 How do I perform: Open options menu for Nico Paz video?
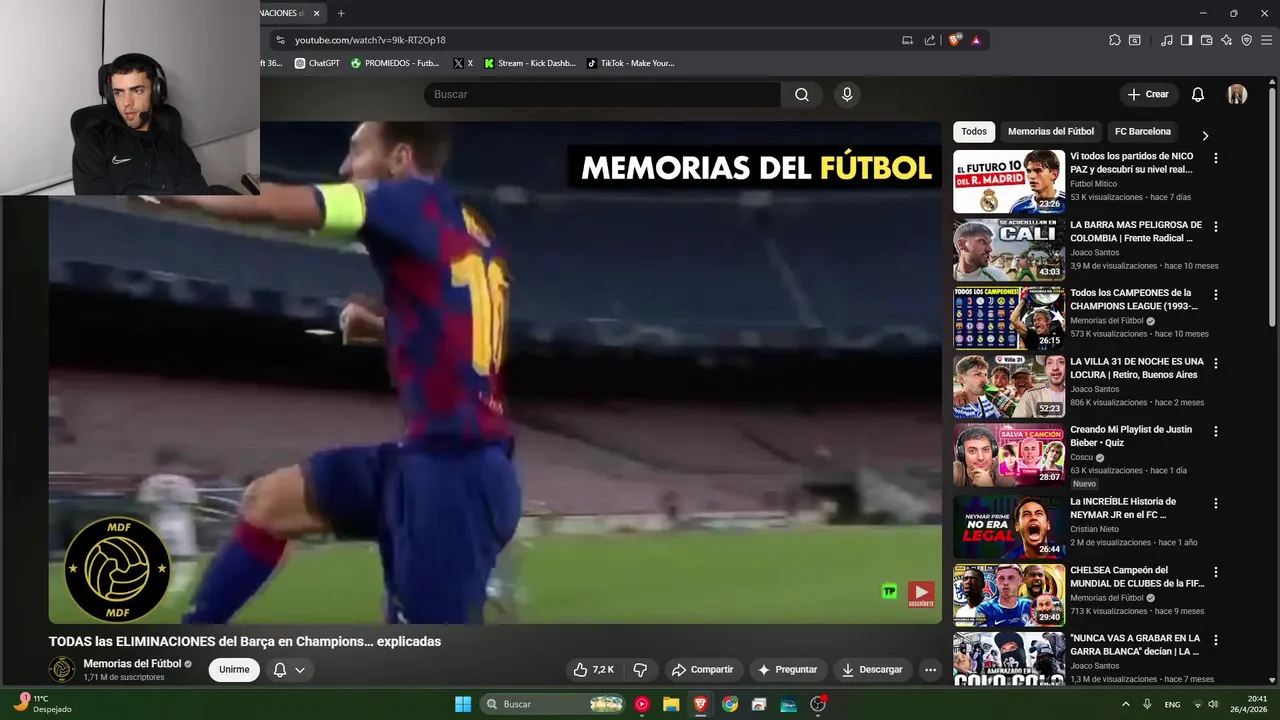1216,158
